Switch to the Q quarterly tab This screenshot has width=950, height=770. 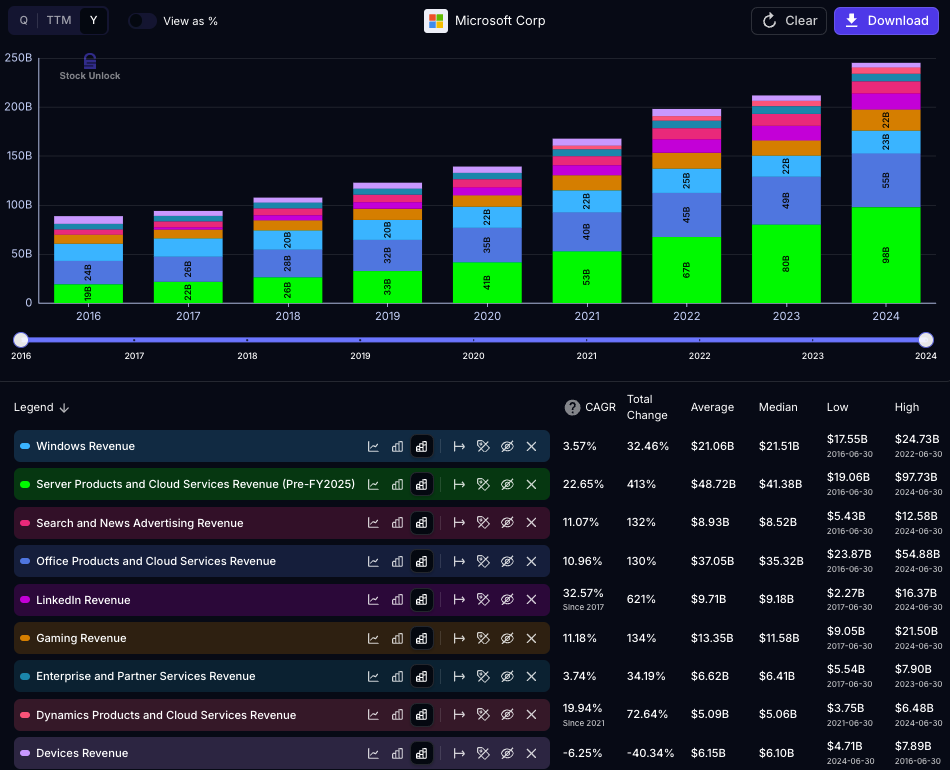pyautogui.click(x=24, y=21)
